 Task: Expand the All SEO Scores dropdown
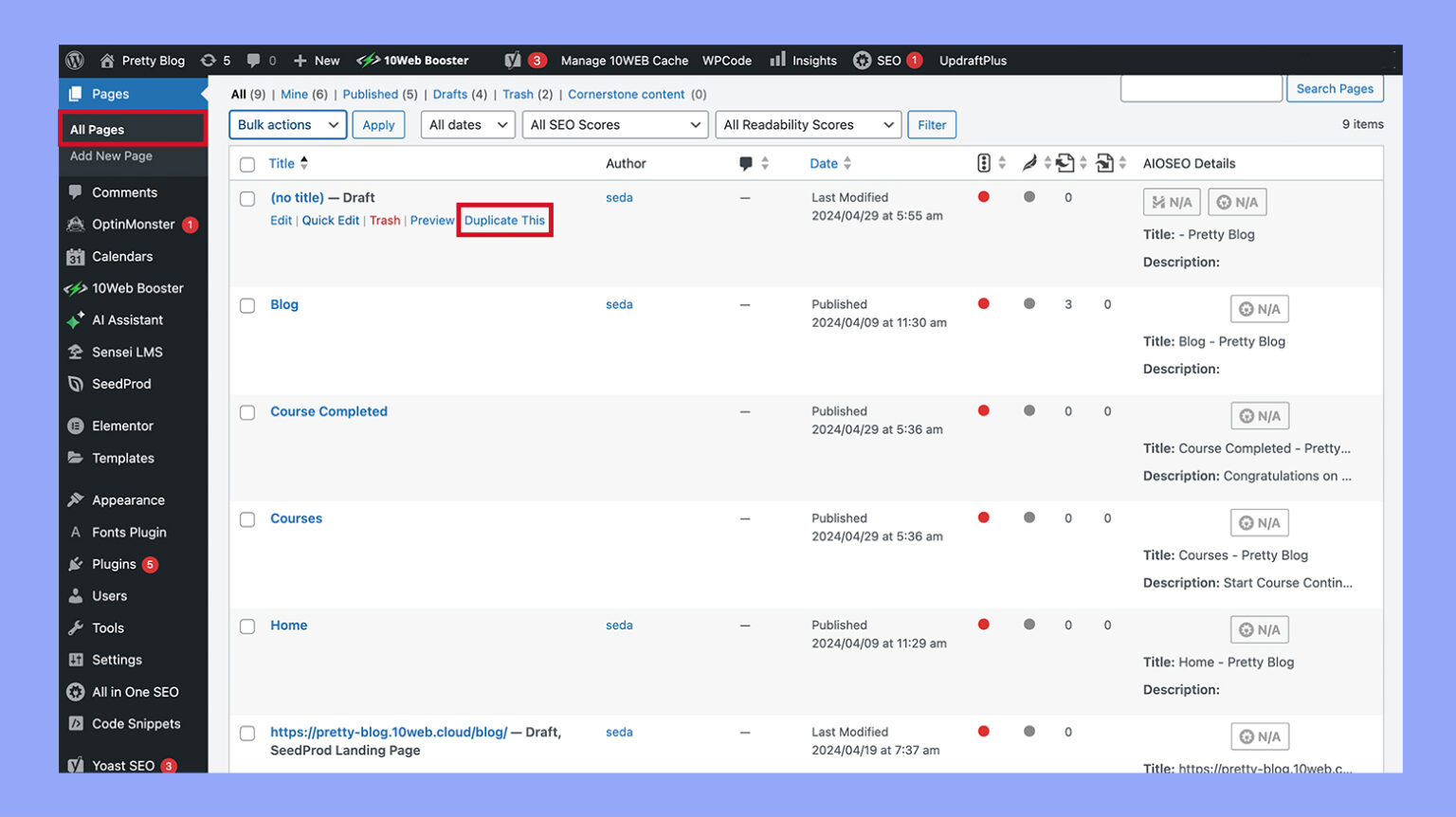point(614,124)
